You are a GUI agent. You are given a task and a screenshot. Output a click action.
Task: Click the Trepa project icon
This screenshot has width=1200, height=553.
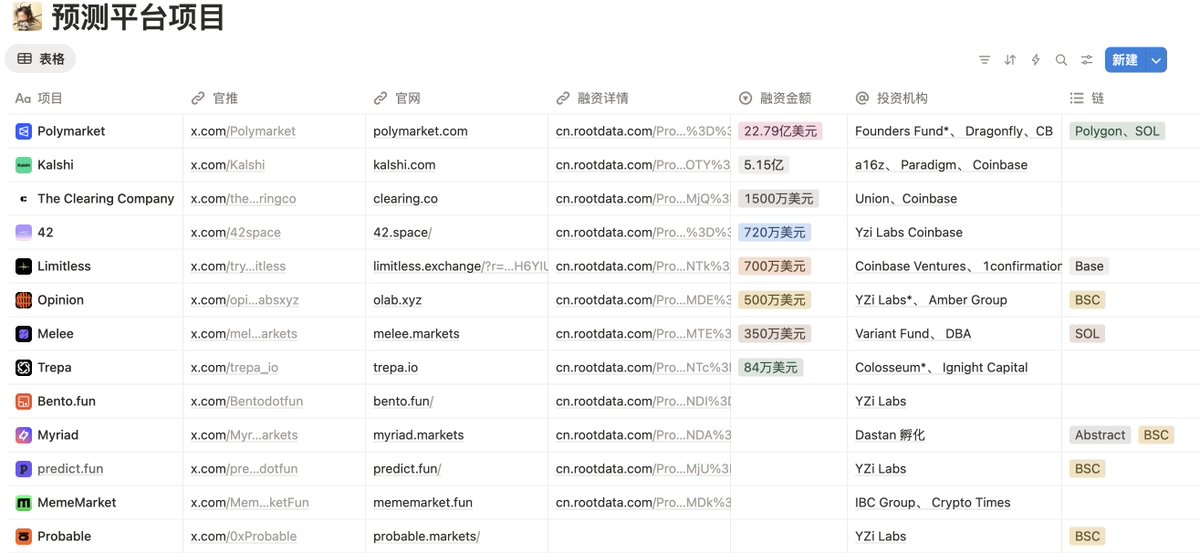23,367
